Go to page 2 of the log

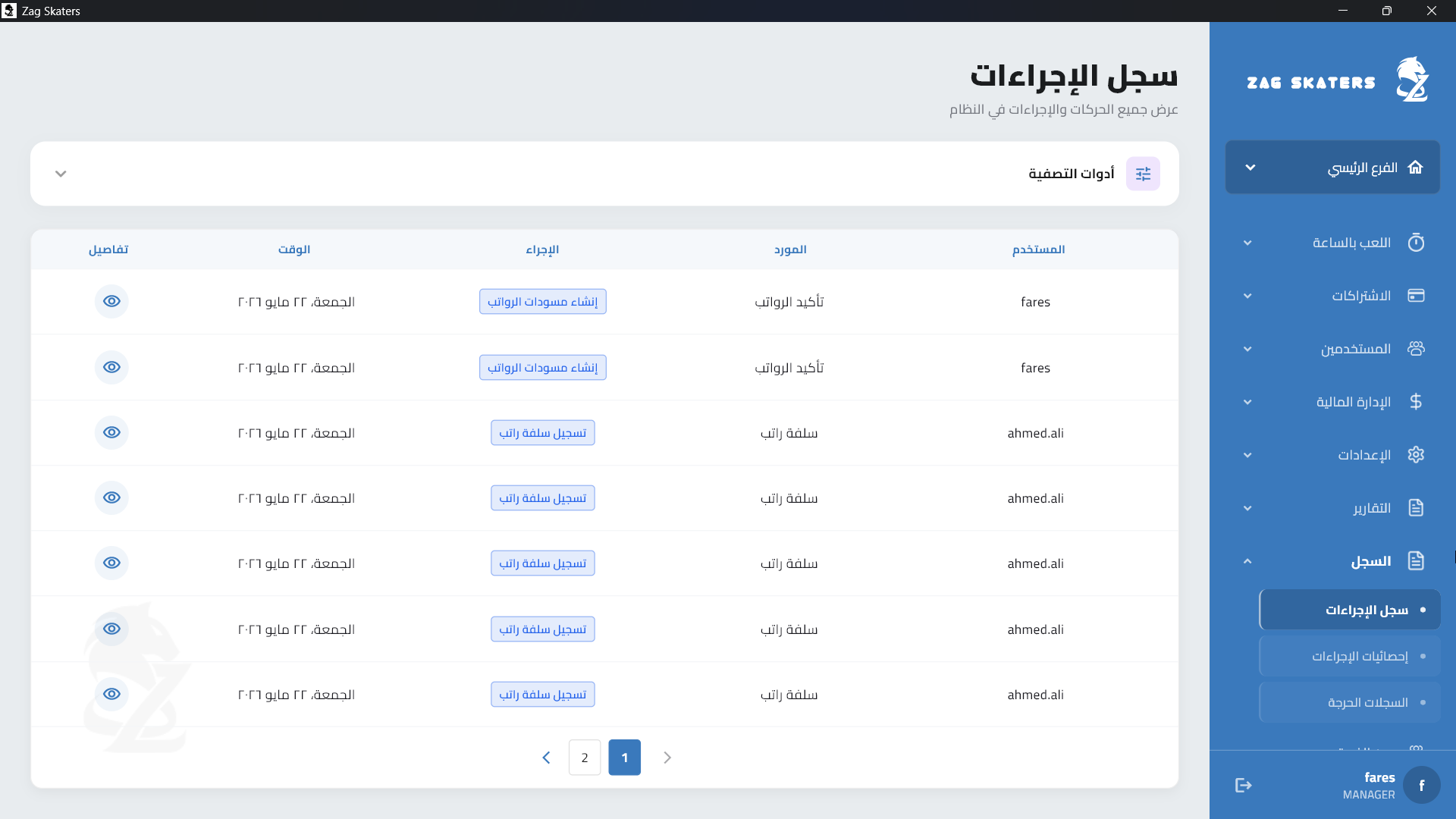tap(585, 758)
